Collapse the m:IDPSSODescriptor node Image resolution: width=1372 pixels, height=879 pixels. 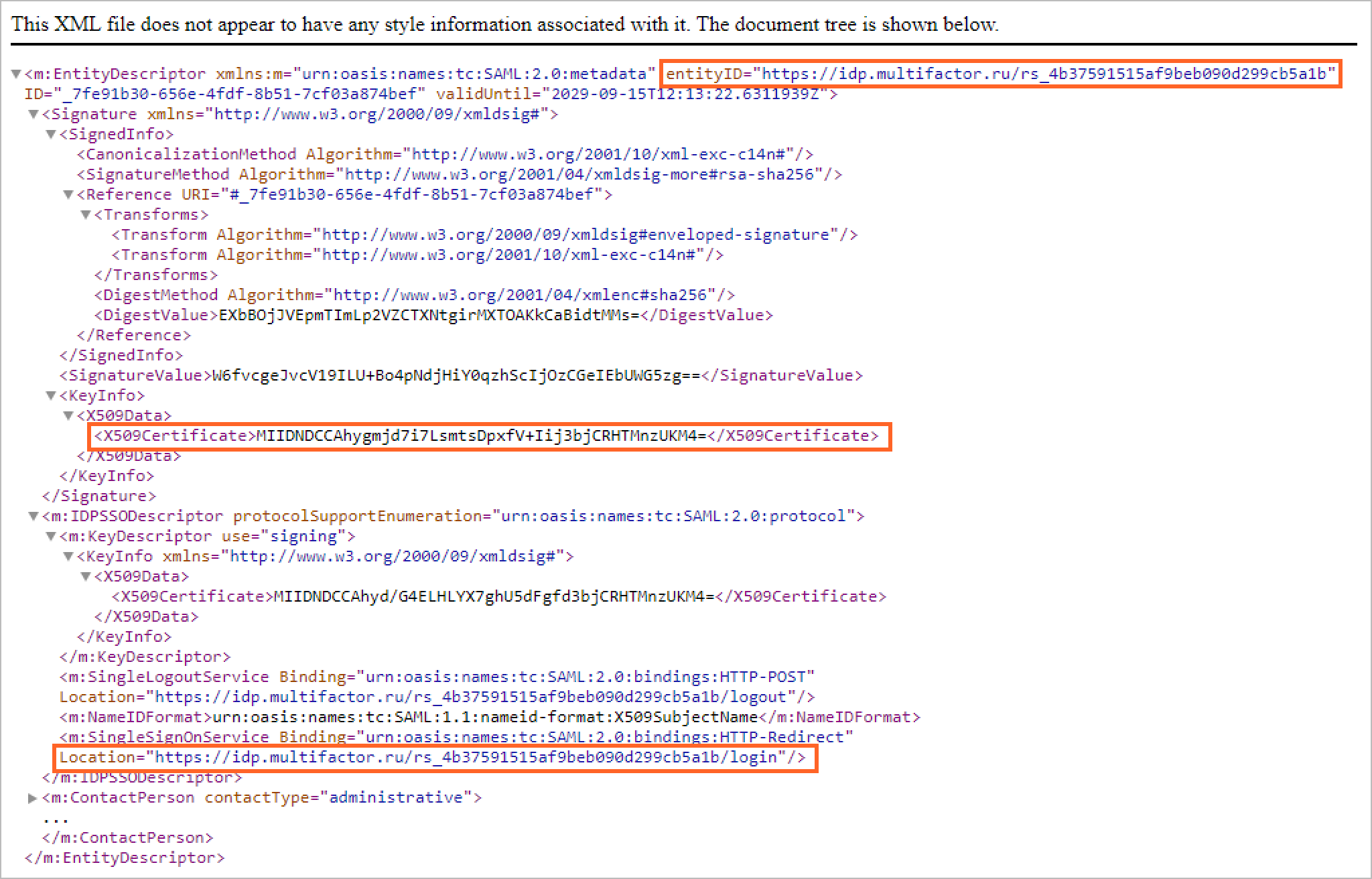tap(33, 517)
